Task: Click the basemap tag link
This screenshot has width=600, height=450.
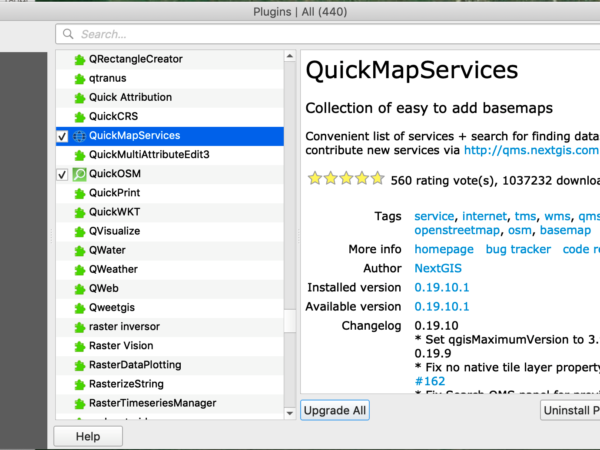Action: tap(565, 230)
